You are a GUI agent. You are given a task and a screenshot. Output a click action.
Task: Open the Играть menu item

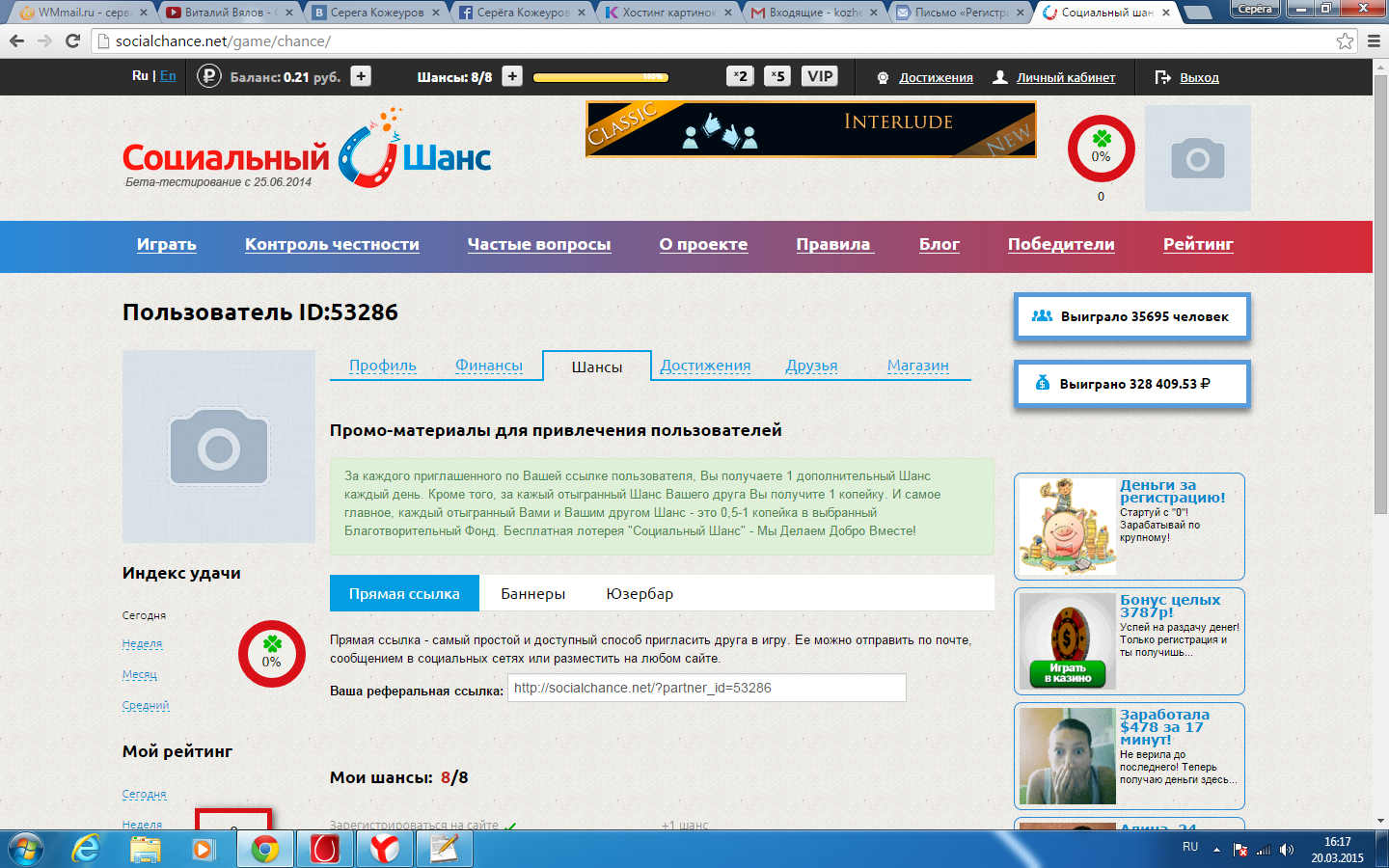(x=166, y=245)
